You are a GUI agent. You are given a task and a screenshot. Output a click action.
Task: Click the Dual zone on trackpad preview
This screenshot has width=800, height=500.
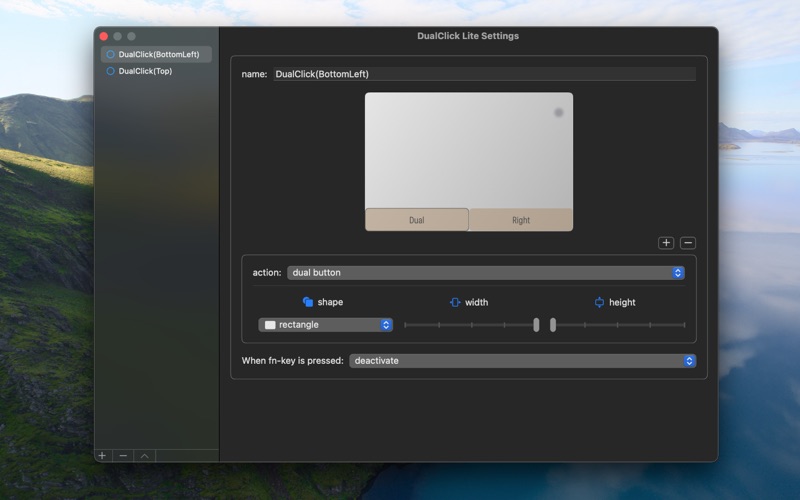coord(417,220)
